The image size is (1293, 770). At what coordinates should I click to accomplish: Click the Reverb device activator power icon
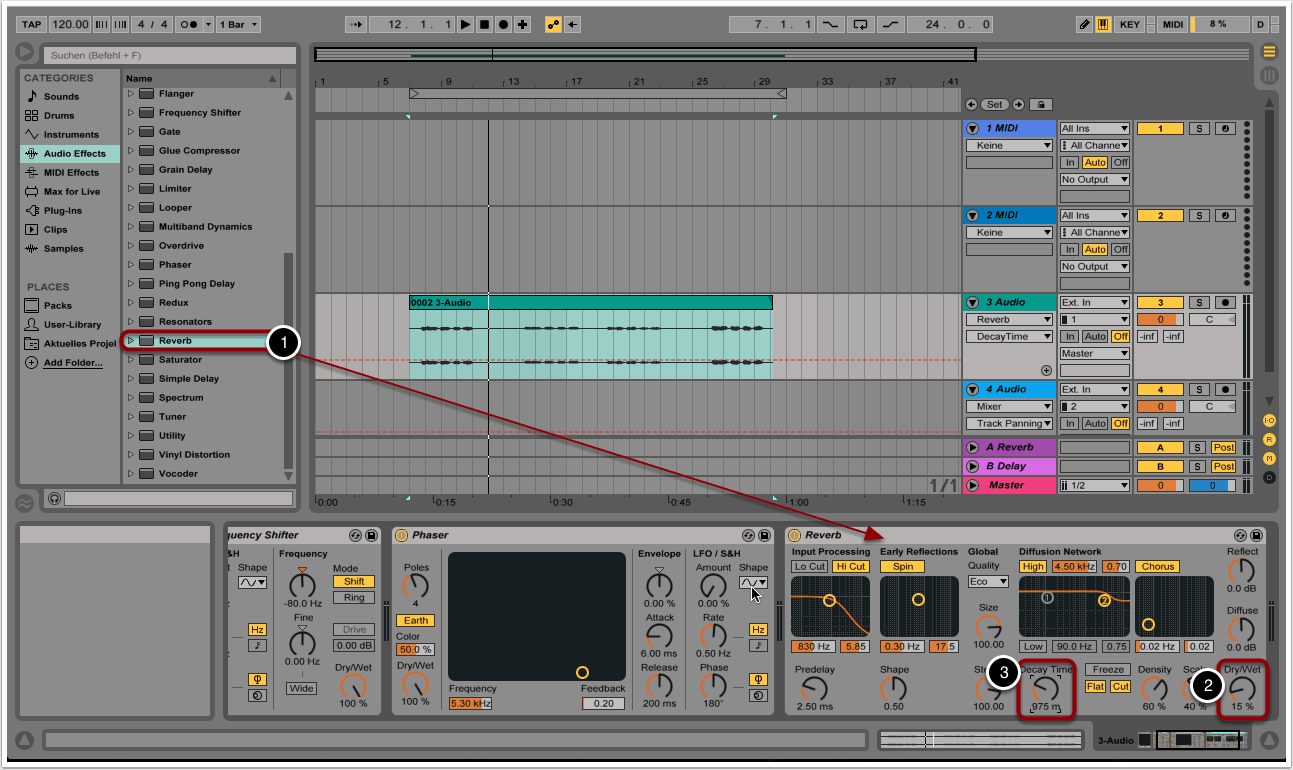click(795, 536)
